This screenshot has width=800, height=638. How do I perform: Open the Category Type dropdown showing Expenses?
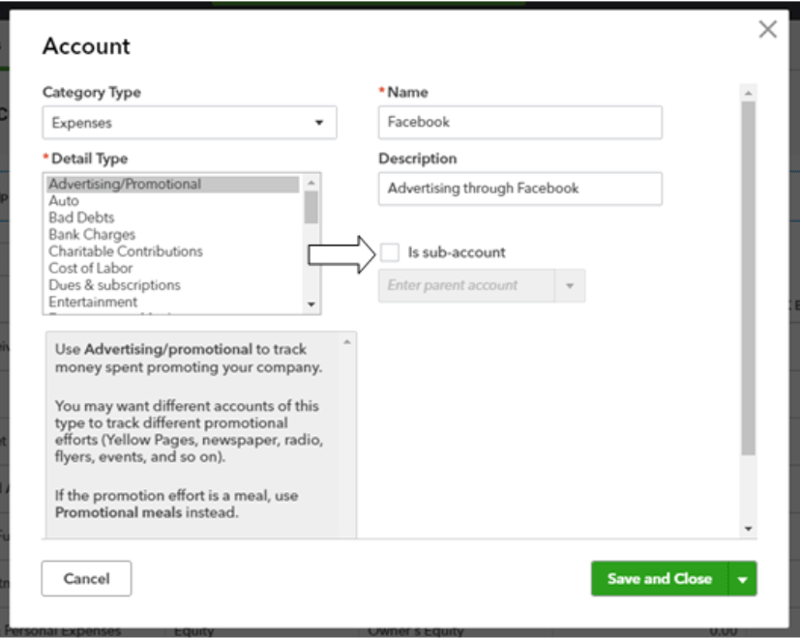(x=189, y=122)
